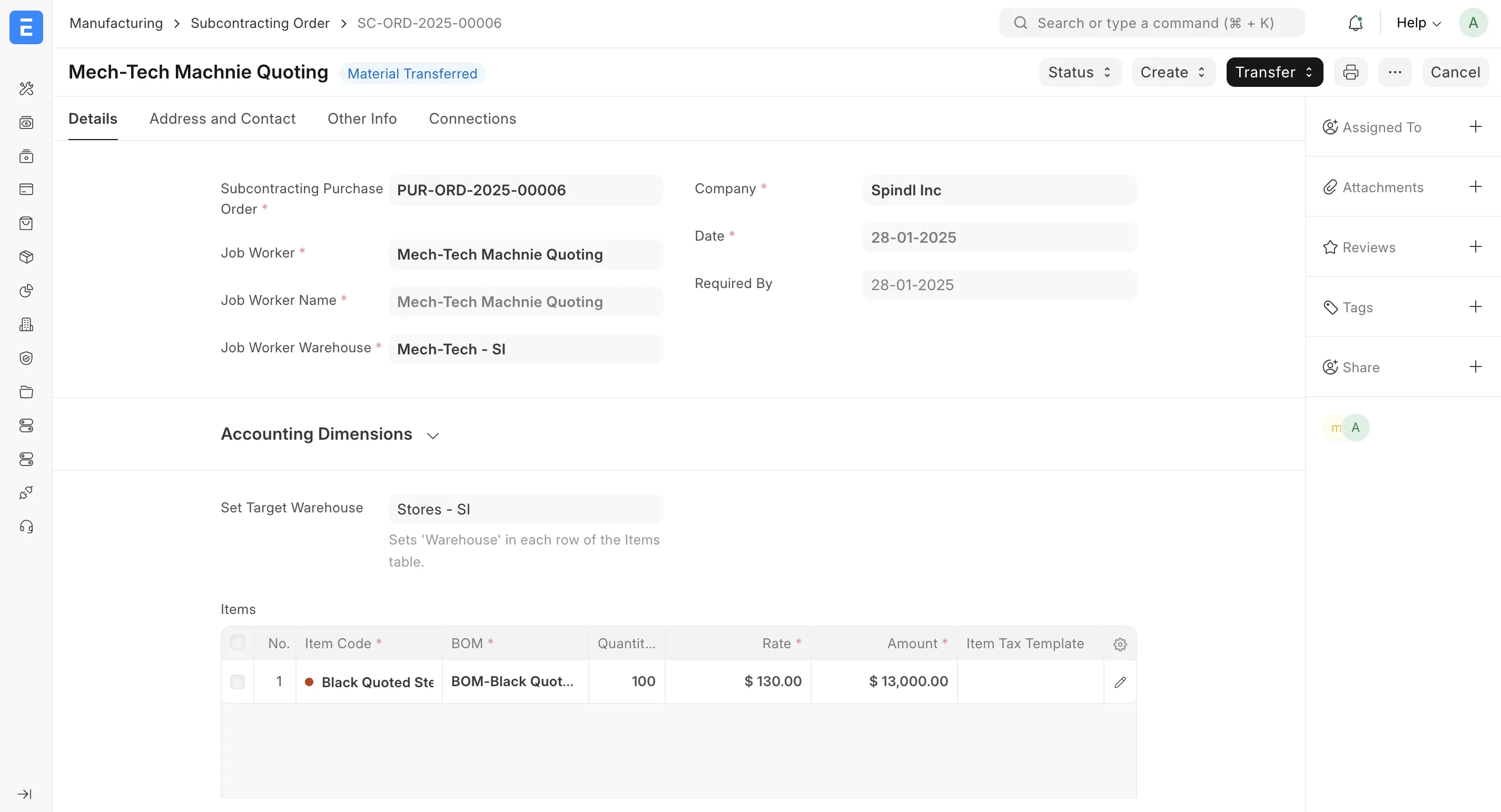The width and height of the screenshot is (1501, 812).
Task: Check the row 1 item checkbox
Action: pos(237,681)
